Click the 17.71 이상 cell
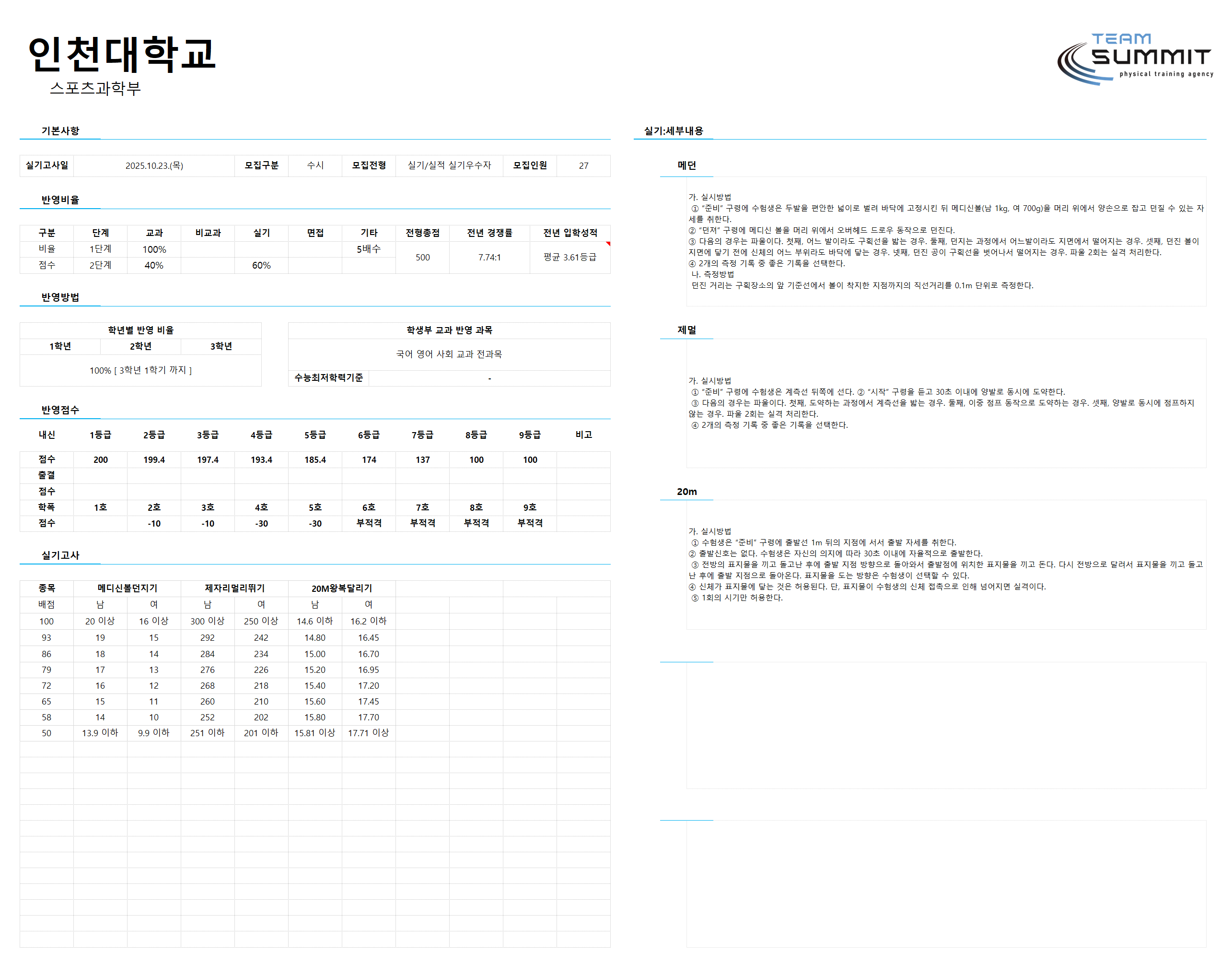The height and width of the screenshot is (964, 1232). coord(369,733)
